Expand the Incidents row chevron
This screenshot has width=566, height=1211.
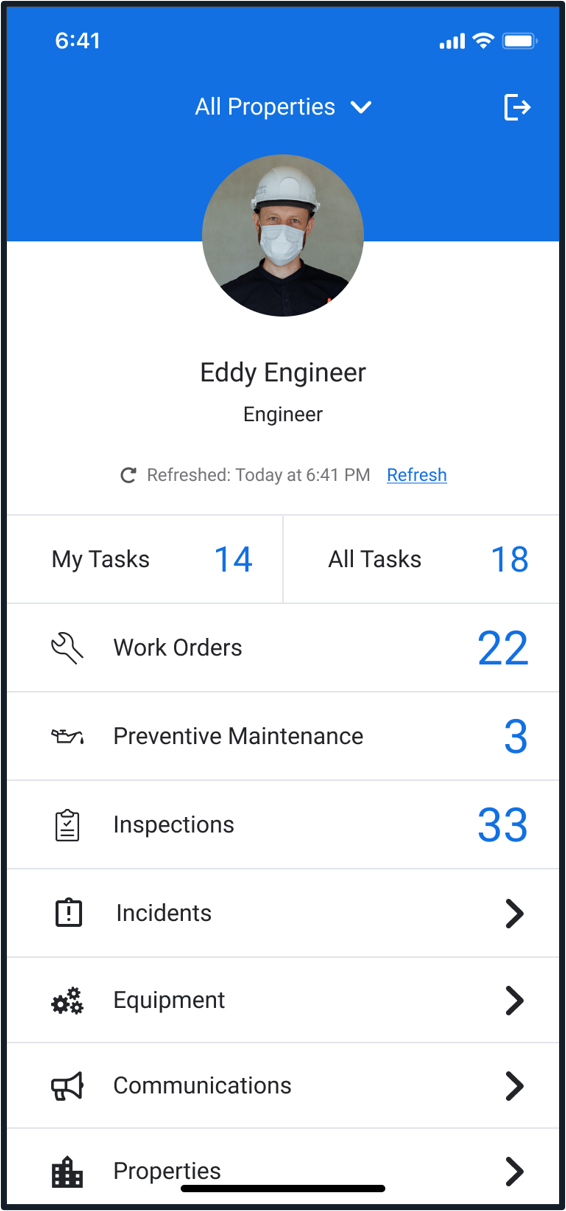pos(514,913)
